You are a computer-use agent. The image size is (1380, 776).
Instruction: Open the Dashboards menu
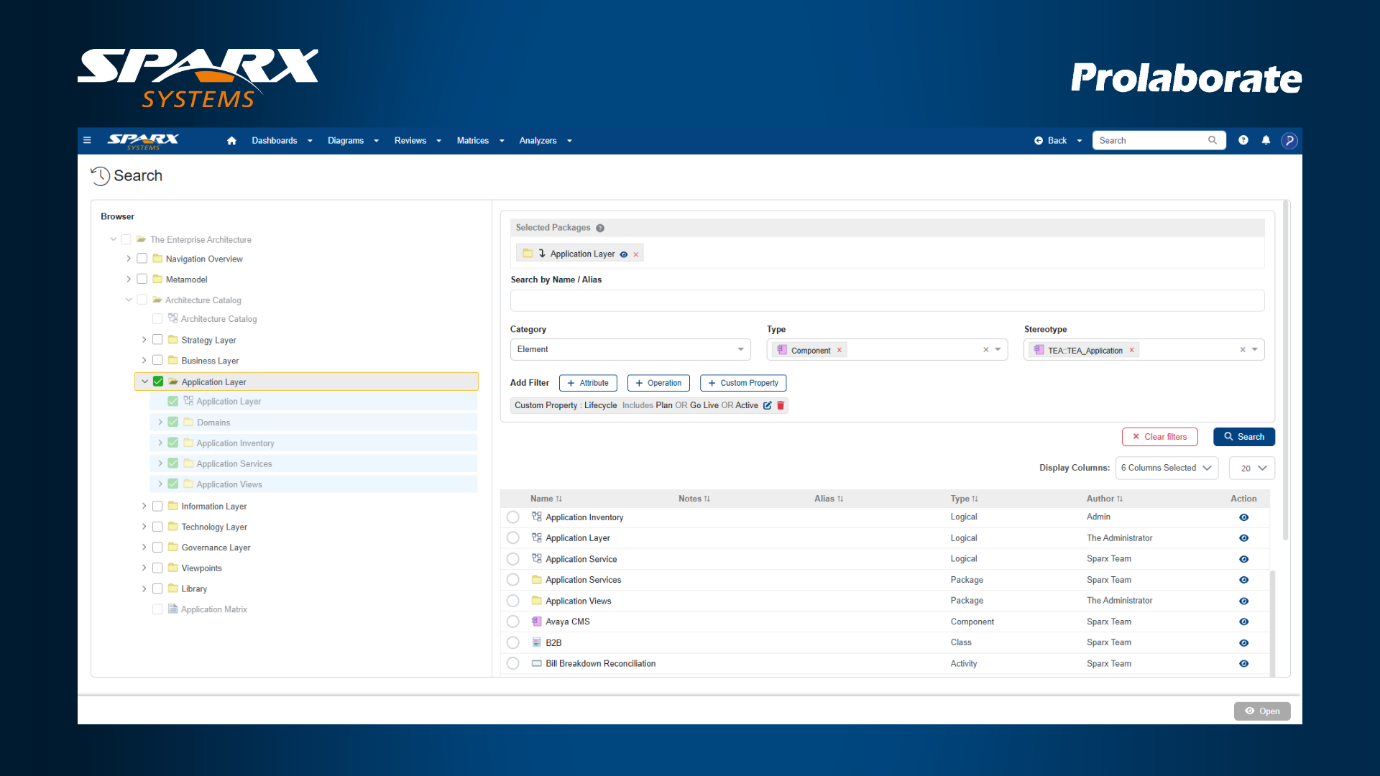point(282,141)
